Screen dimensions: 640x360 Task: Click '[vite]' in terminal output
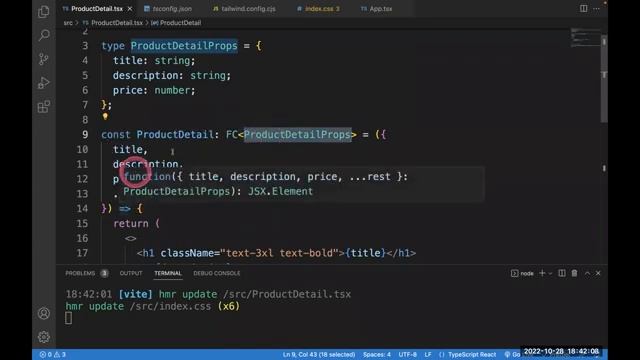[136, 294]
